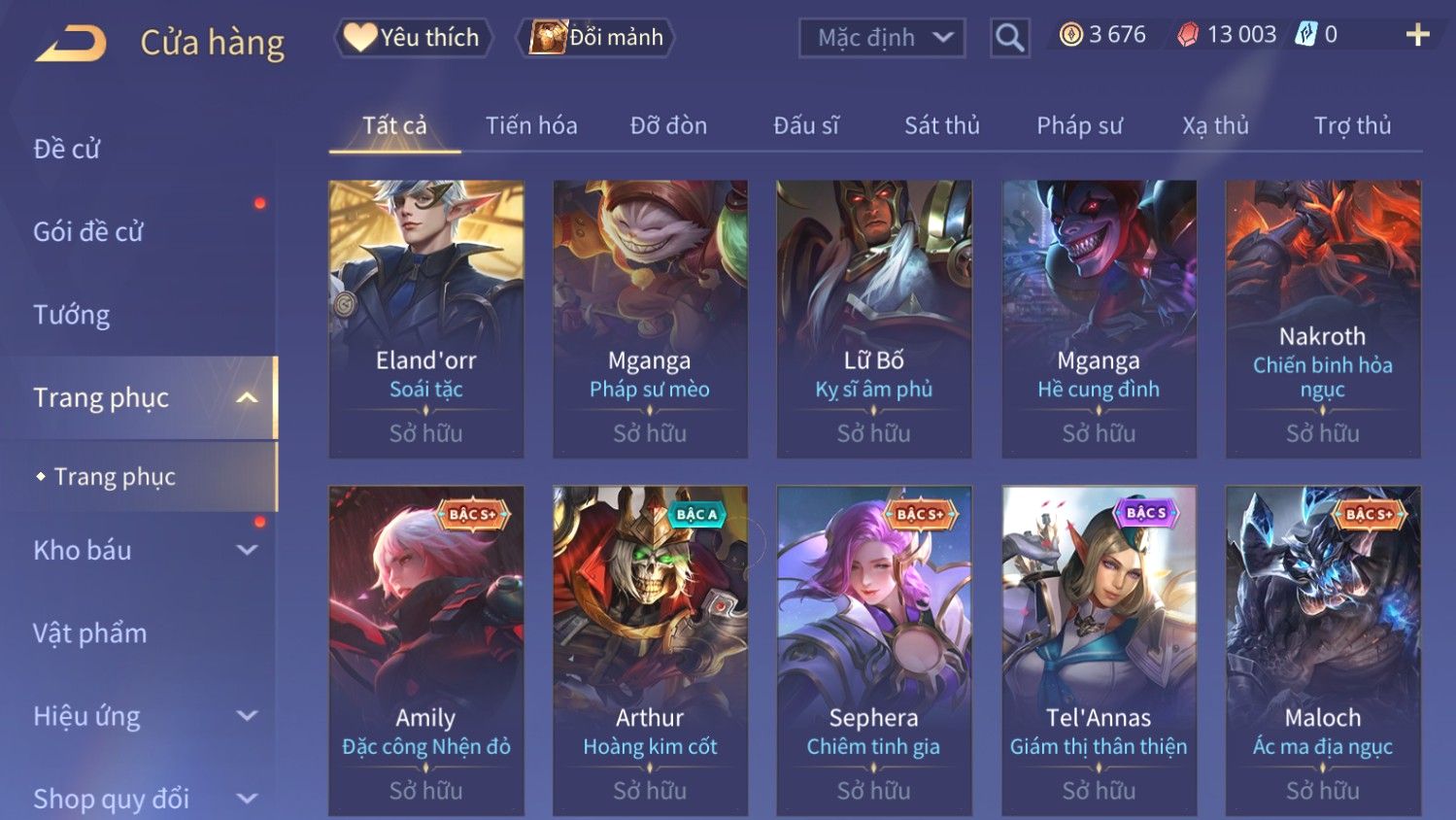Open the Mặc định sort dropdown
The width and height of the screenshot is (1456, 820).
click(x=882, y=38)
